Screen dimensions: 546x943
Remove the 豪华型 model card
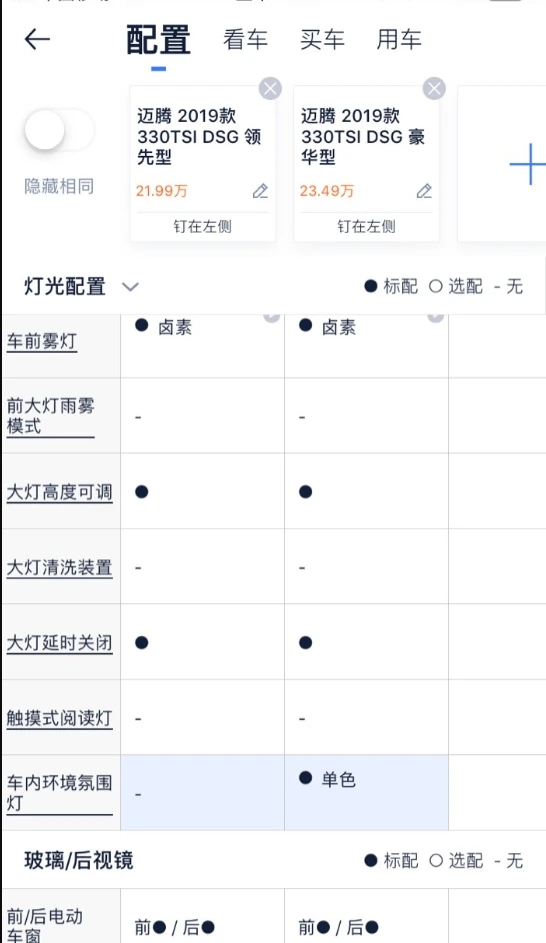[x=434, y=88]
